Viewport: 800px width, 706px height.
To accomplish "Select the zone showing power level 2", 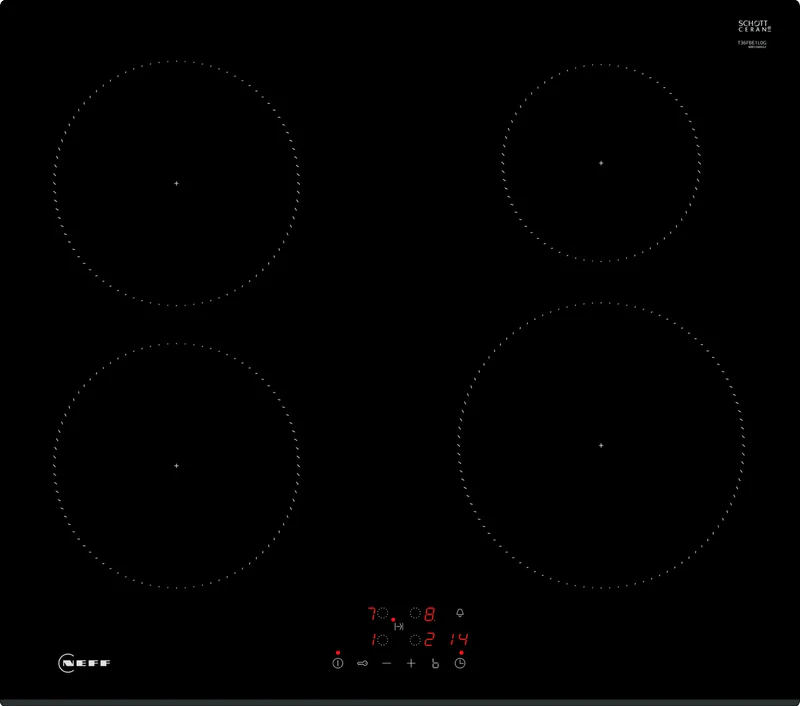I will point(429,639).
